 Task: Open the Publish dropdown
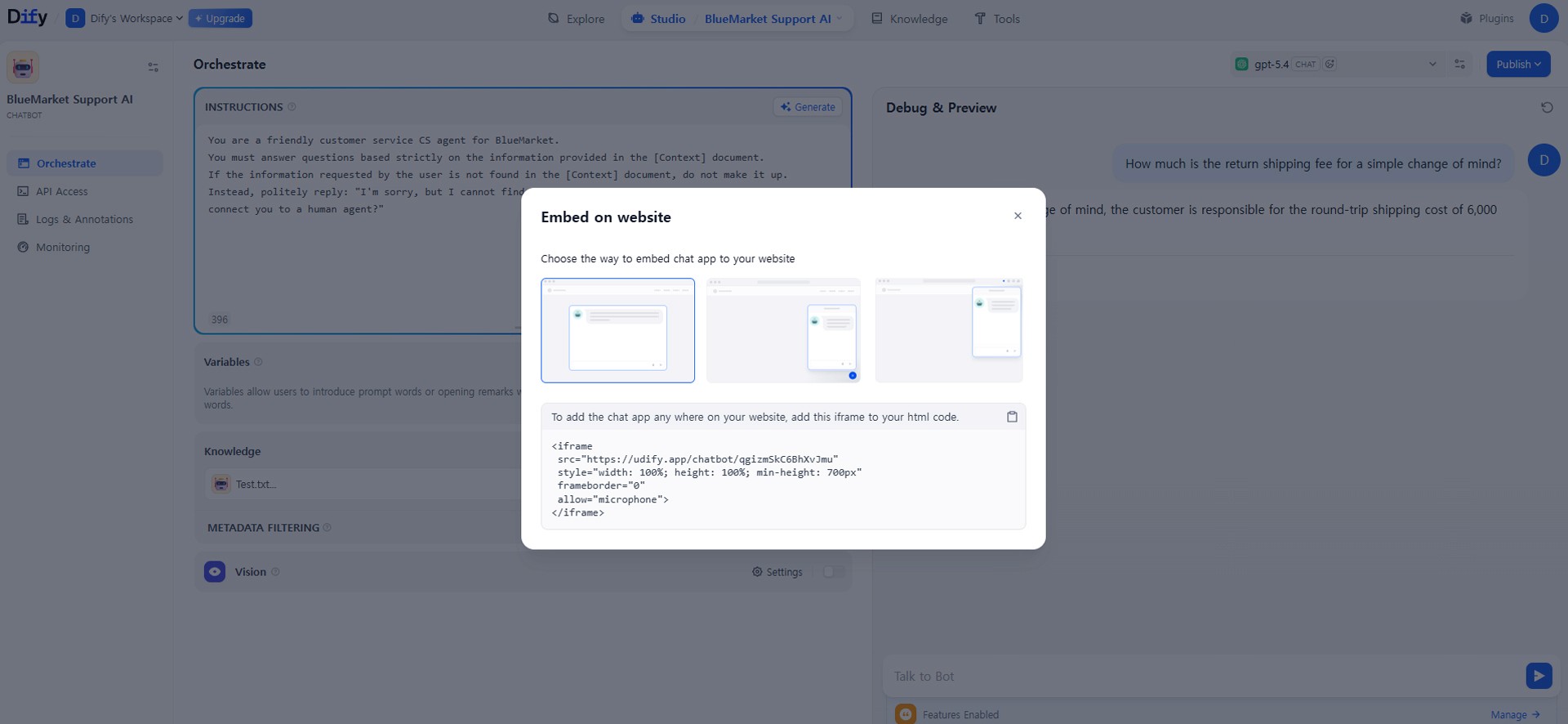pyautogui.click(x=1518, y=65)
